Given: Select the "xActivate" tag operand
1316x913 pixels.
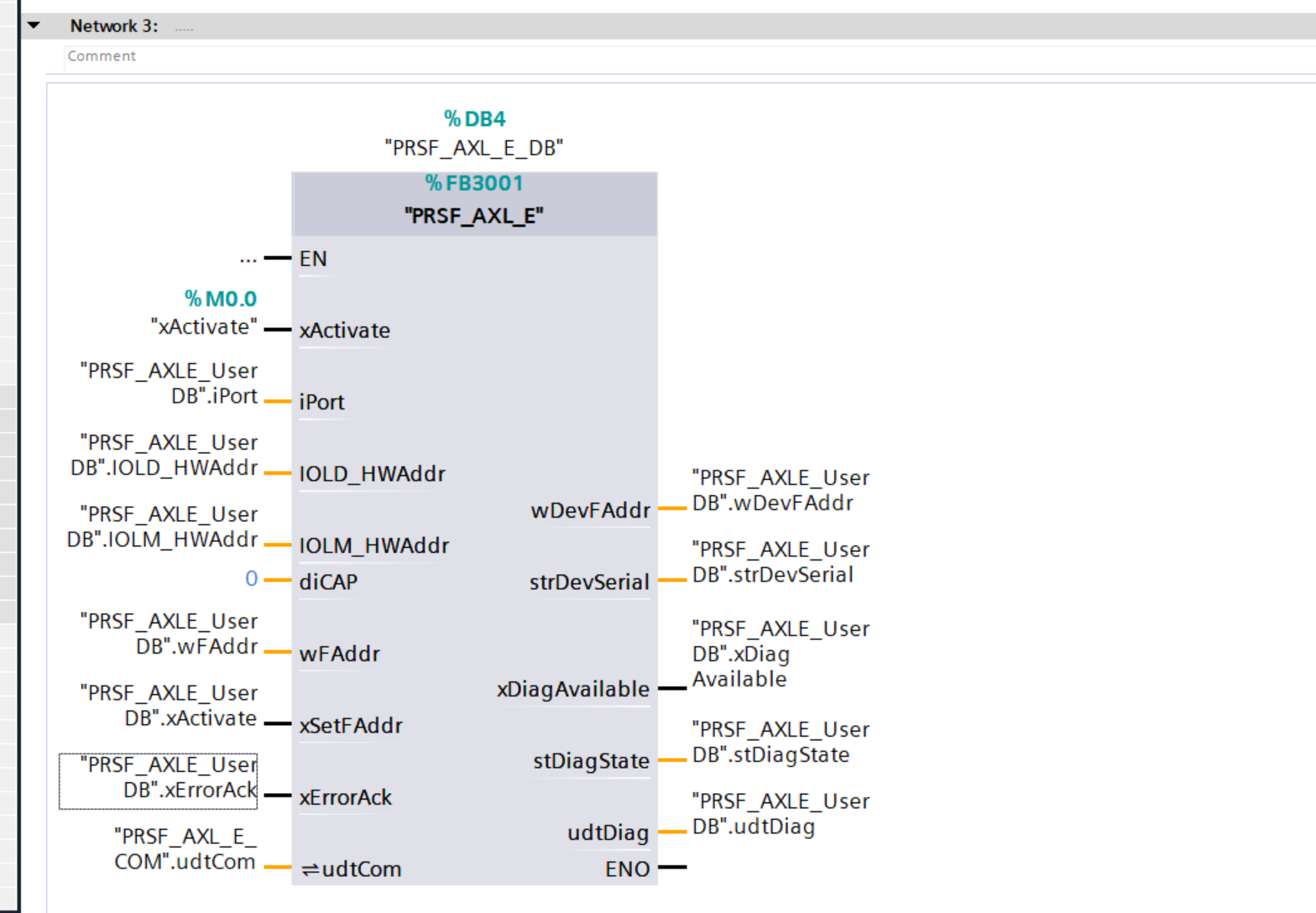Looking at the screenshot, I should click(204, 326).
